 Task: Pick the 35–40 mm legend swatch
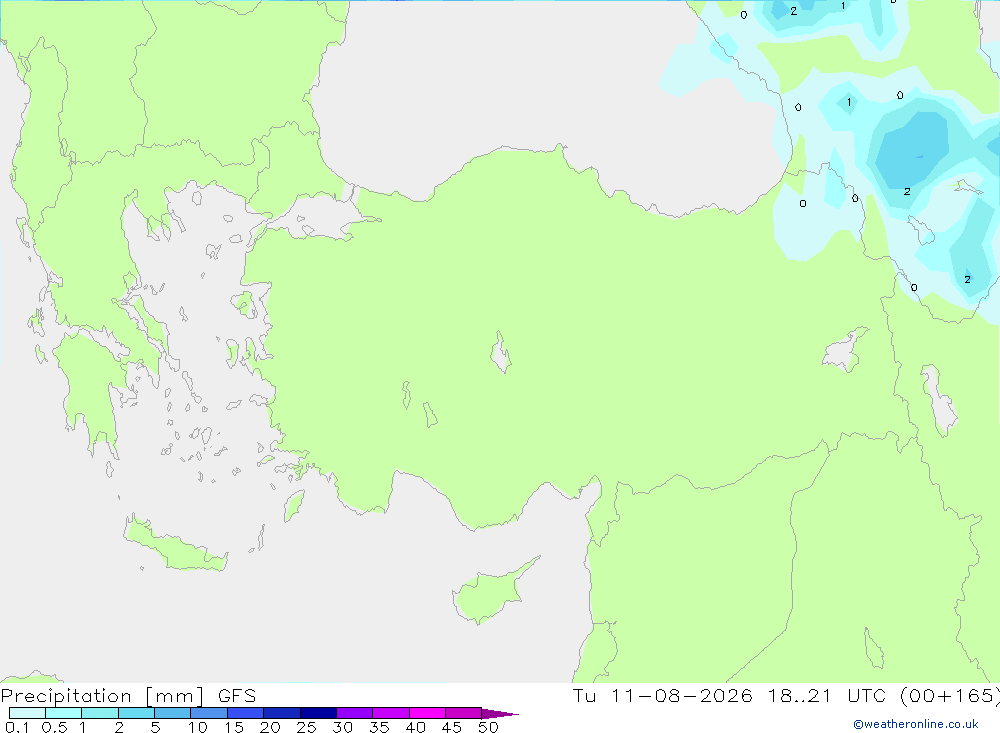pyautogui.click(x=391, y=713)
